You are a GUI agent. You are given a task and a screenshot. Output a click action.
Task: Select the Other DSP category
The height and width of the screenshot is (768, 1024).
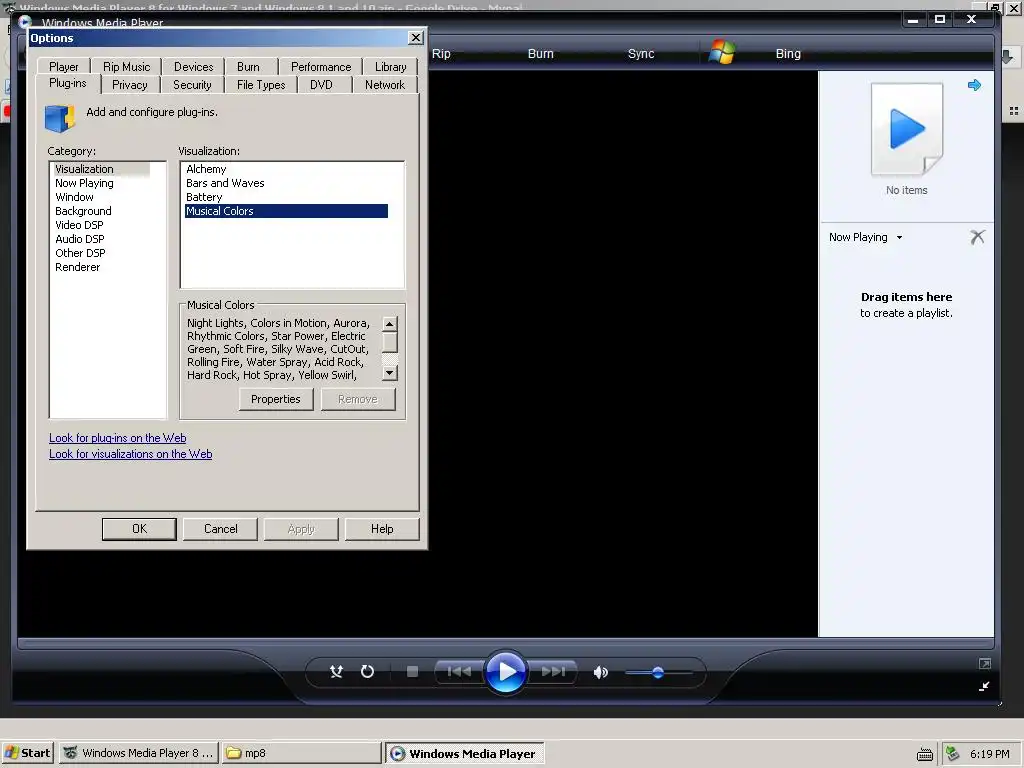[80, 253]
